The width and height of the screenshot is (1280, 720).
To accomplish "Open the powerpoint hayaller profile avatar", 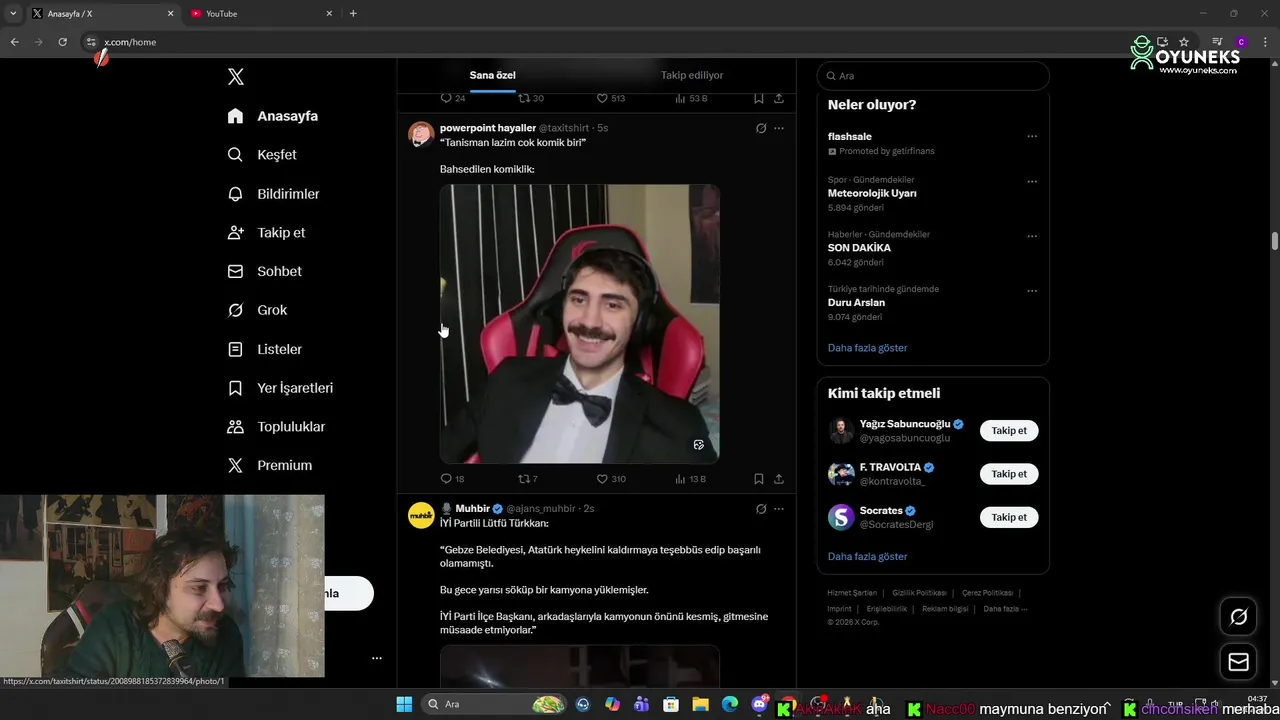I will pyautogui.click(x=421, y=134).
